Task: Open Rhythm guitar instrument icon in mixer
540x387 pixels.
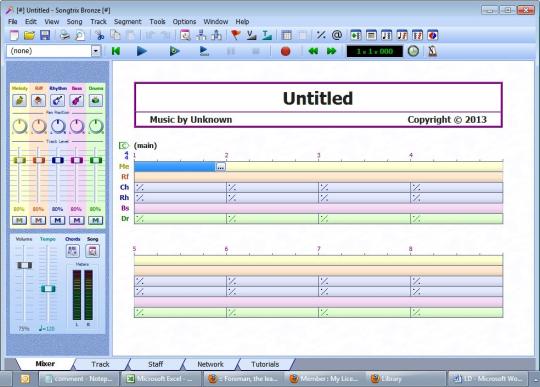Action: pos(58,101)
